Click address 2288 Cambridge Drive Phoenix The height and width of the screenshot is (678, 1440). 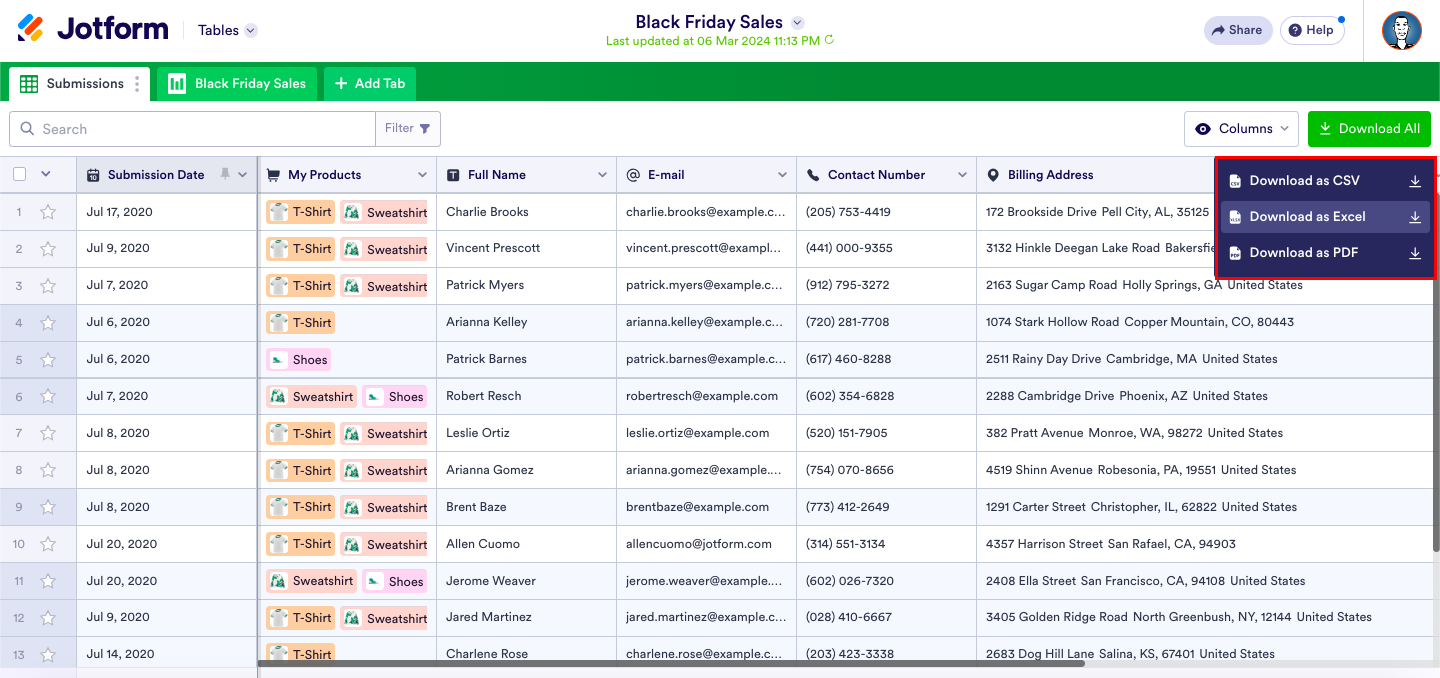coord(1127,396)
